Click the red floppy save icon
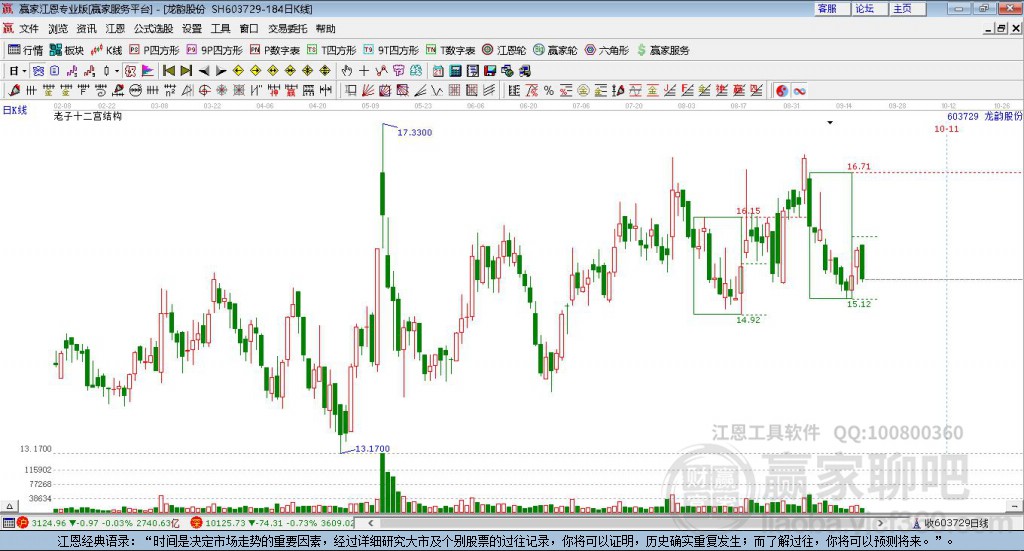The image size is (1024, 551). pos(490,71)
